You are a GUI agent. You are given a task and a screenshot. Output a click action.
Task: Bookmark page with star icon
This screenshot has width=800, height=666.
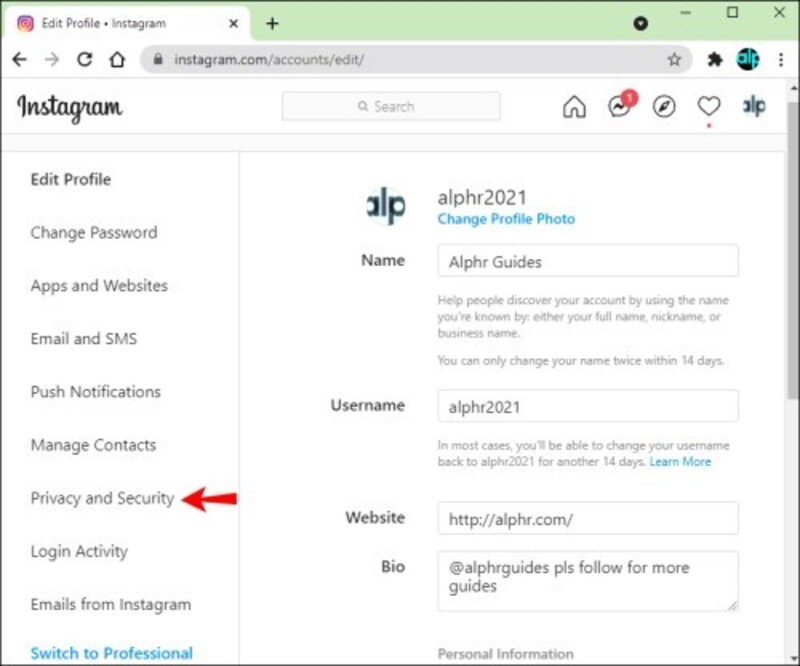click(674, 60)
